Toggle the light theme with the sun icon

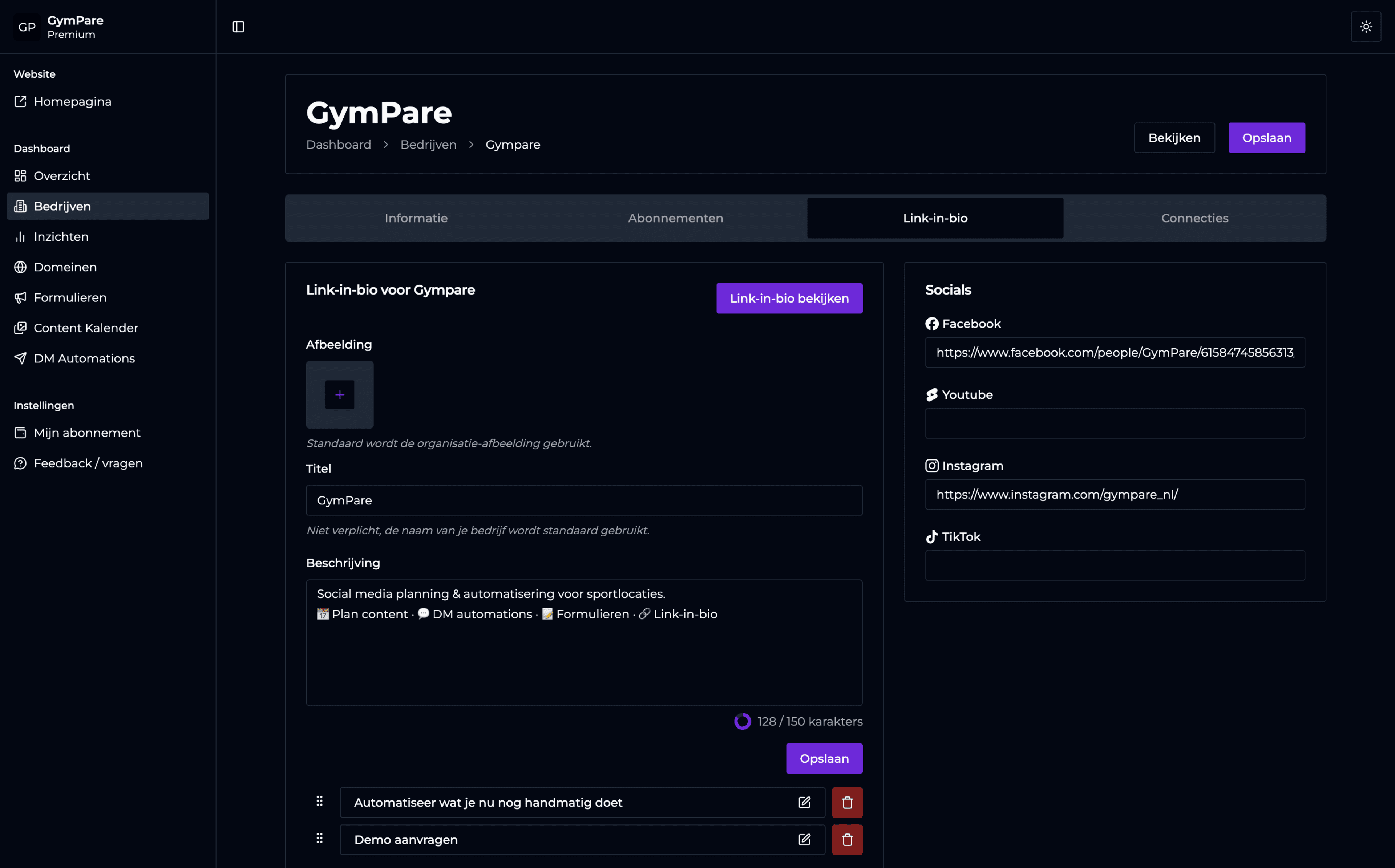pos(1366,27)
